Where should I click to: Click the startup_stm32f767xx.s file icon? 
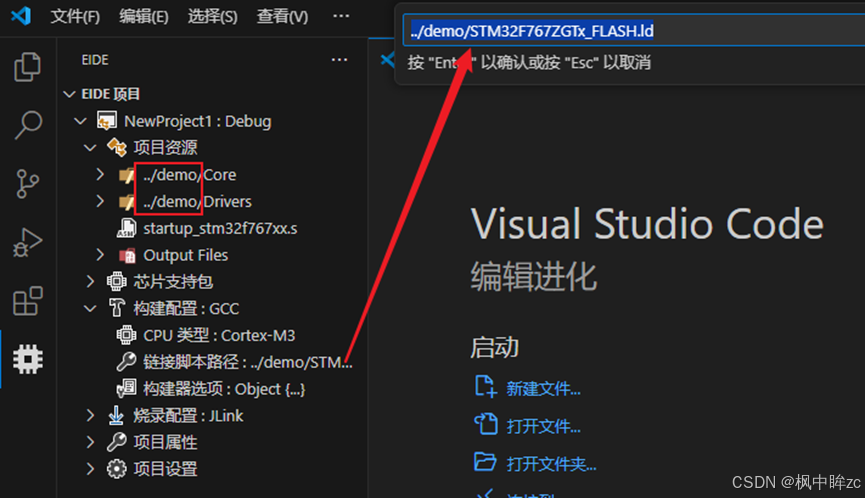point(126,228)
